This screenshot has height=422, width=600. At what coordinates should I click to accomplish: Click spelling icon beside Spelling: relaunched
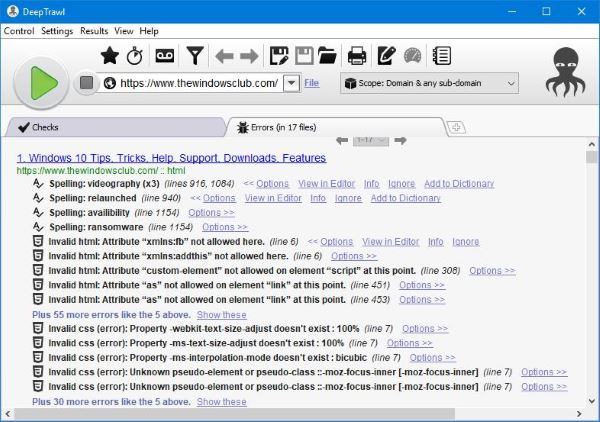point(38,198)
